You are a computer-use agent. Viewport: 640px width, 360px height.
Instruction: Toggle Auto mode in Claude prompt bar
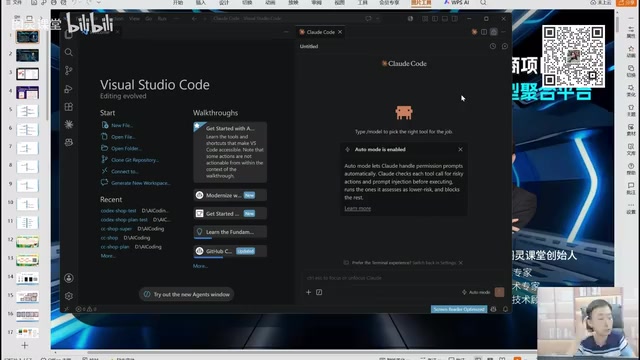point(476,292)
